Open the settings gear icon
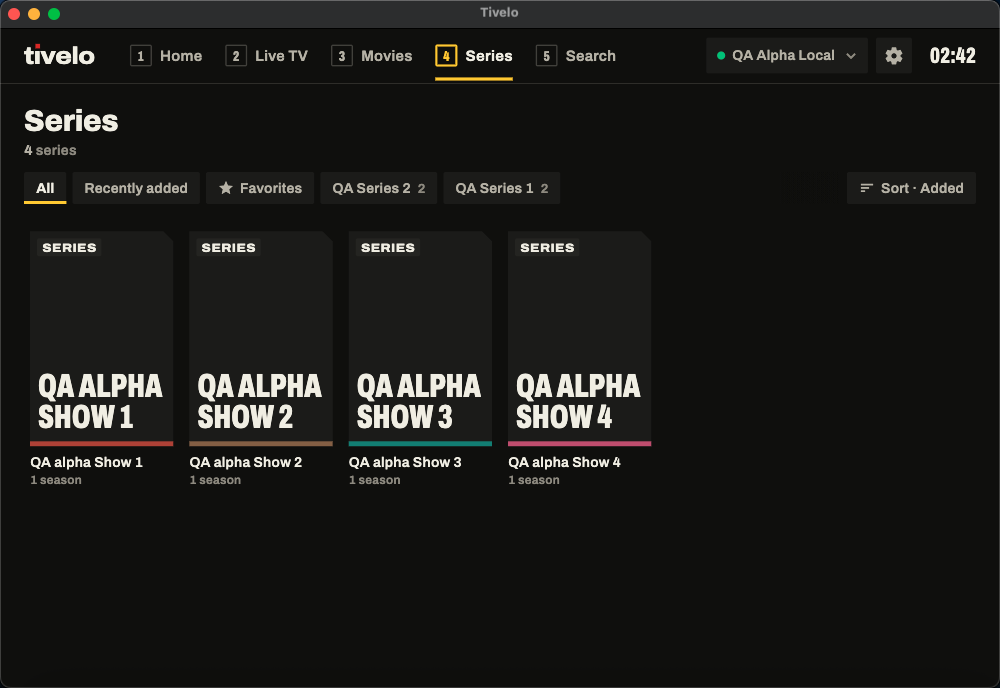The height and width of the screenshot is (688, 1000). tap(893, 55)
